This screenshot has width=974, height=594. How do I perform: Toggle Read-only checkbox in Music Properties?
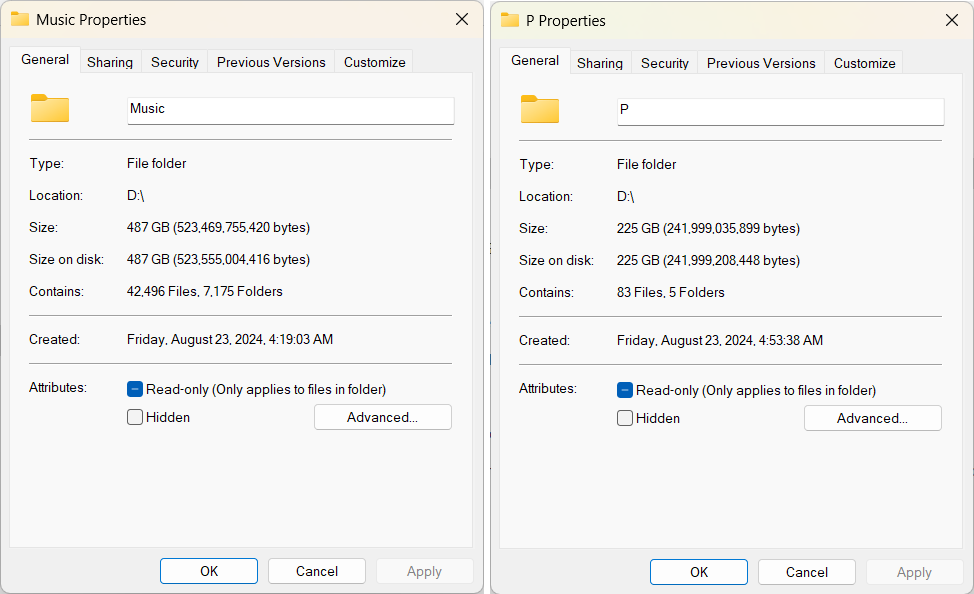click(135, 390)
